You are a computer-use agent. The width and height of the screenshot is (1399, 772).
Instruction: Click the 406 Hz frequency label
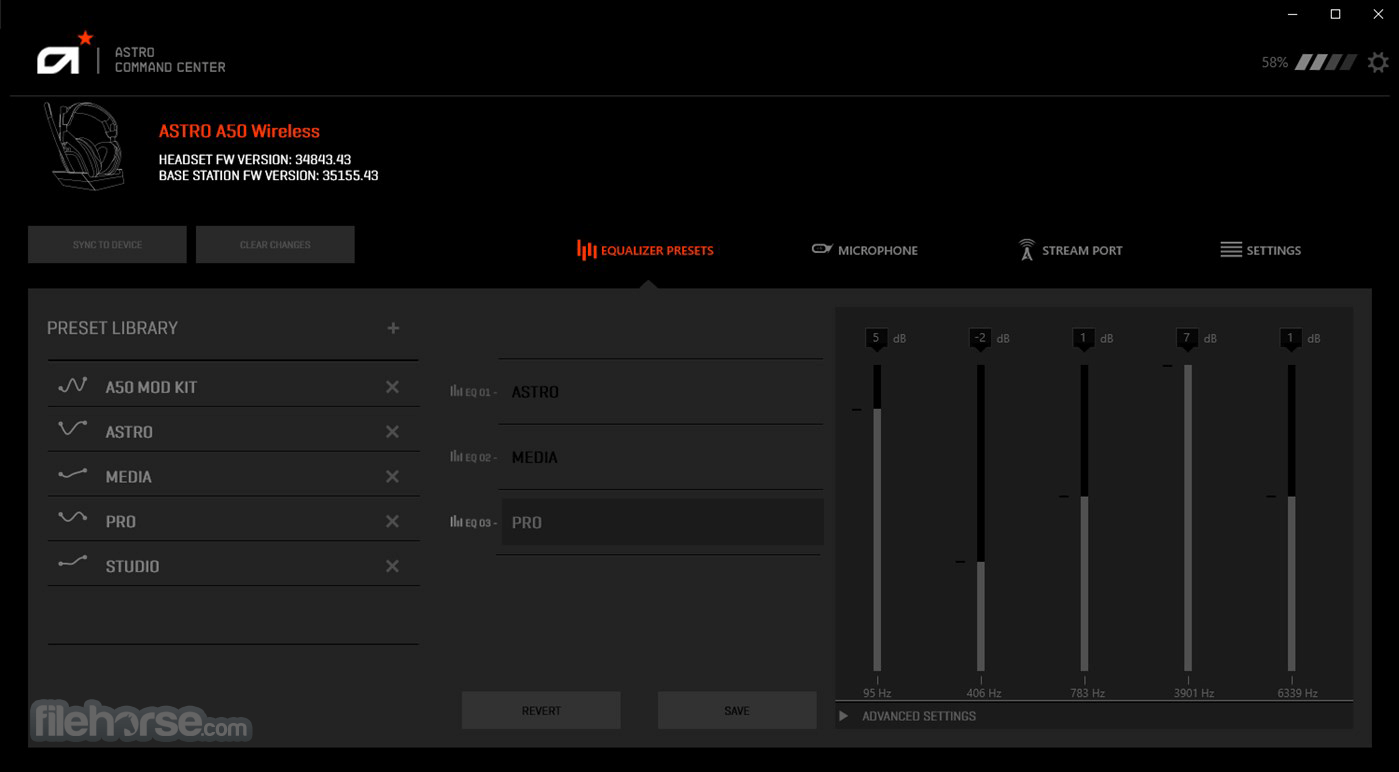pyautogui.click(x=984, y=693)
